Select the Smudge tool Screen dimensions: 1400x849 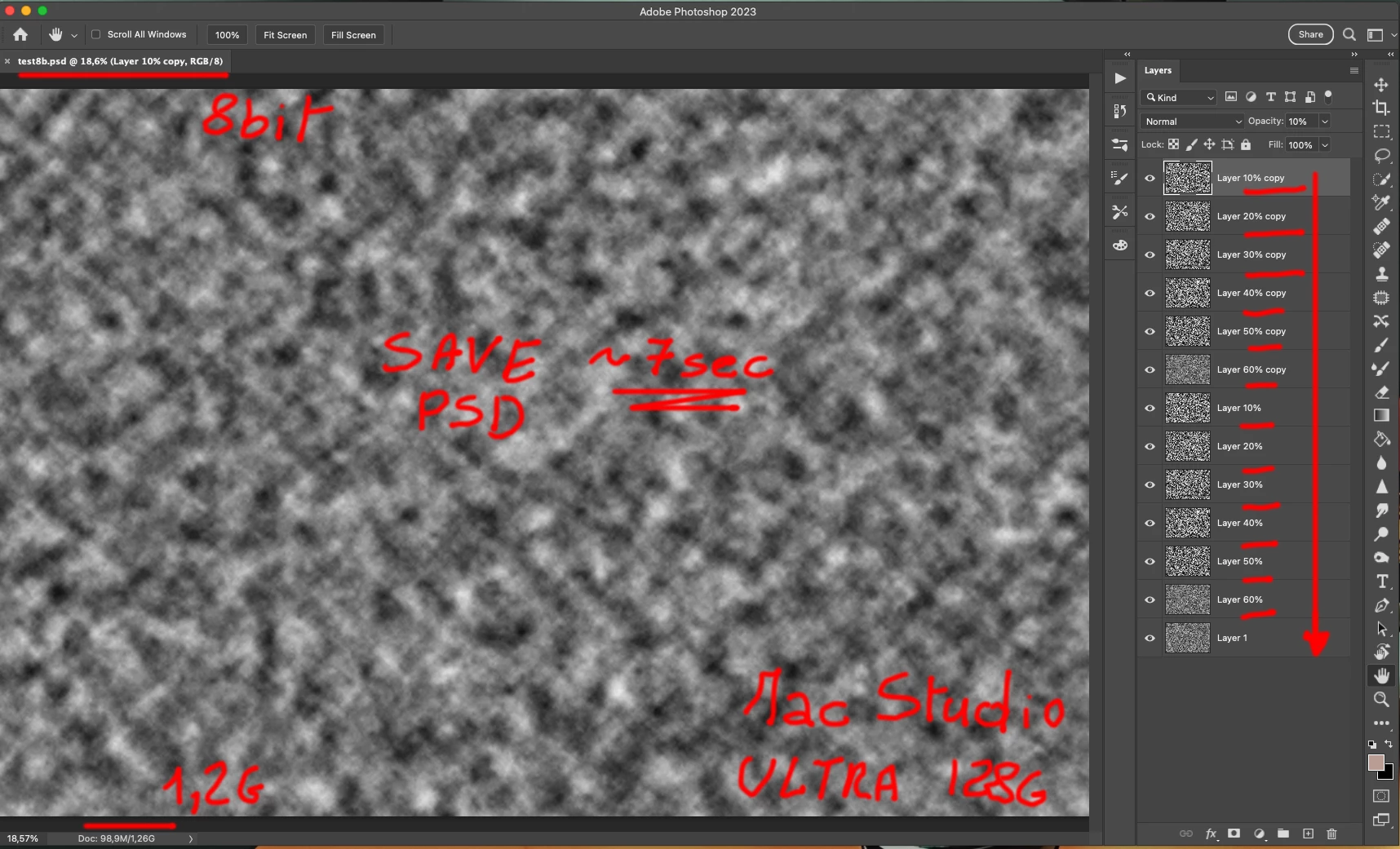click(1381, 510)
